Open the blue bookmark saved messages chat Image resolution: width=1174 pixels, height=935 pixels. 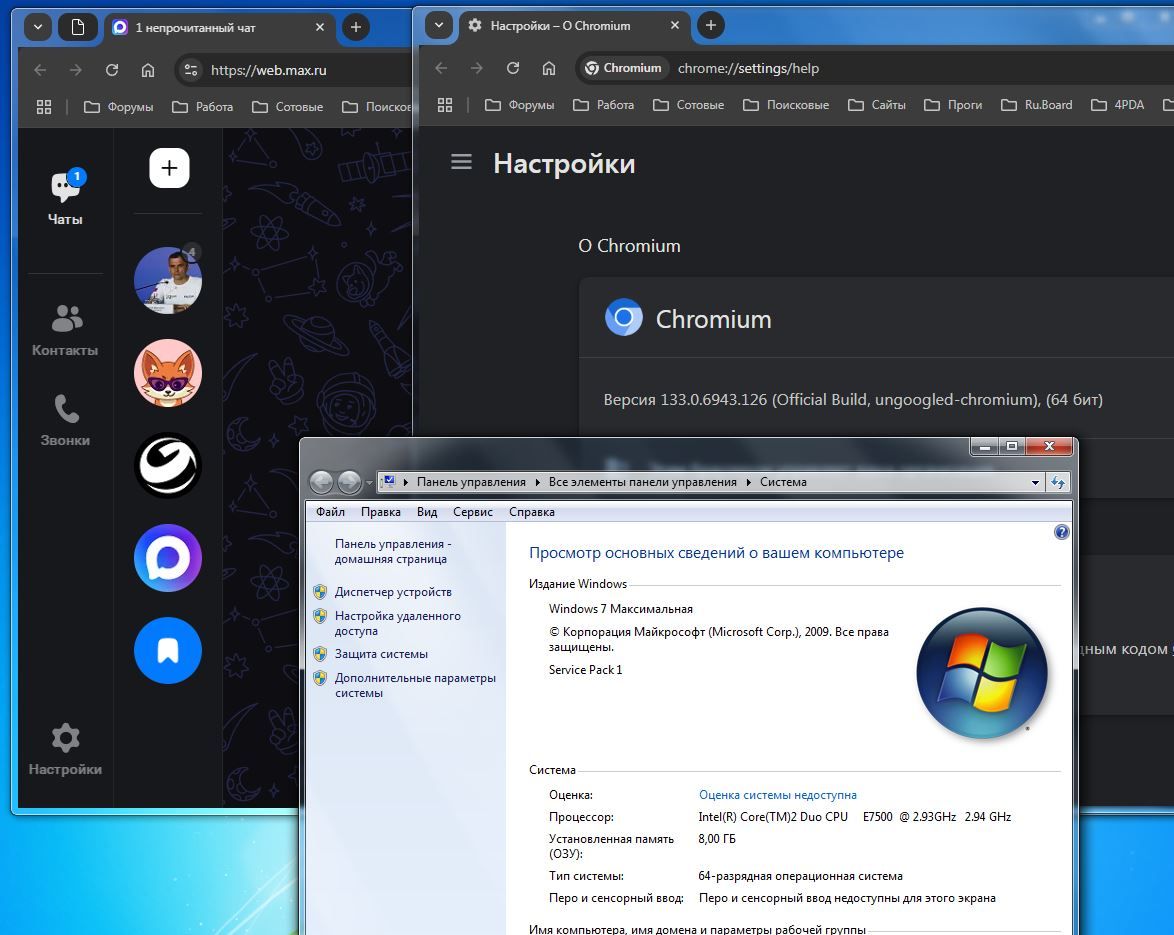pyautogui.click(x=168, y=651)
